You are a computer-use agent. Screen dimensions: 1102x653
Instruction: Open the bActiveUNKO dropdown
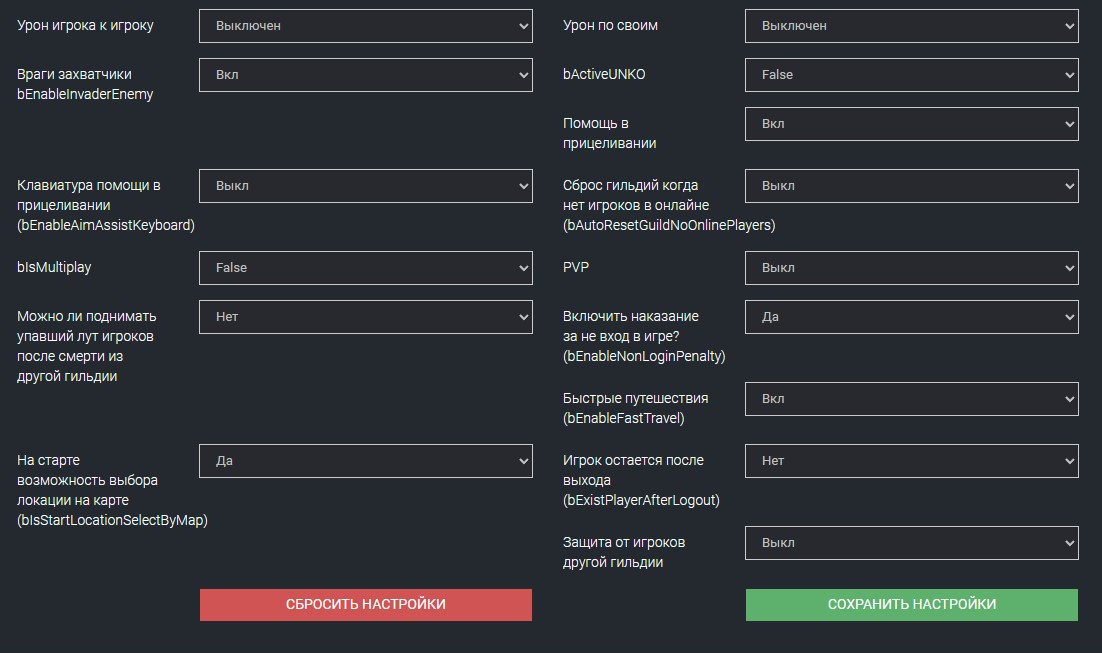pos(912,75)
